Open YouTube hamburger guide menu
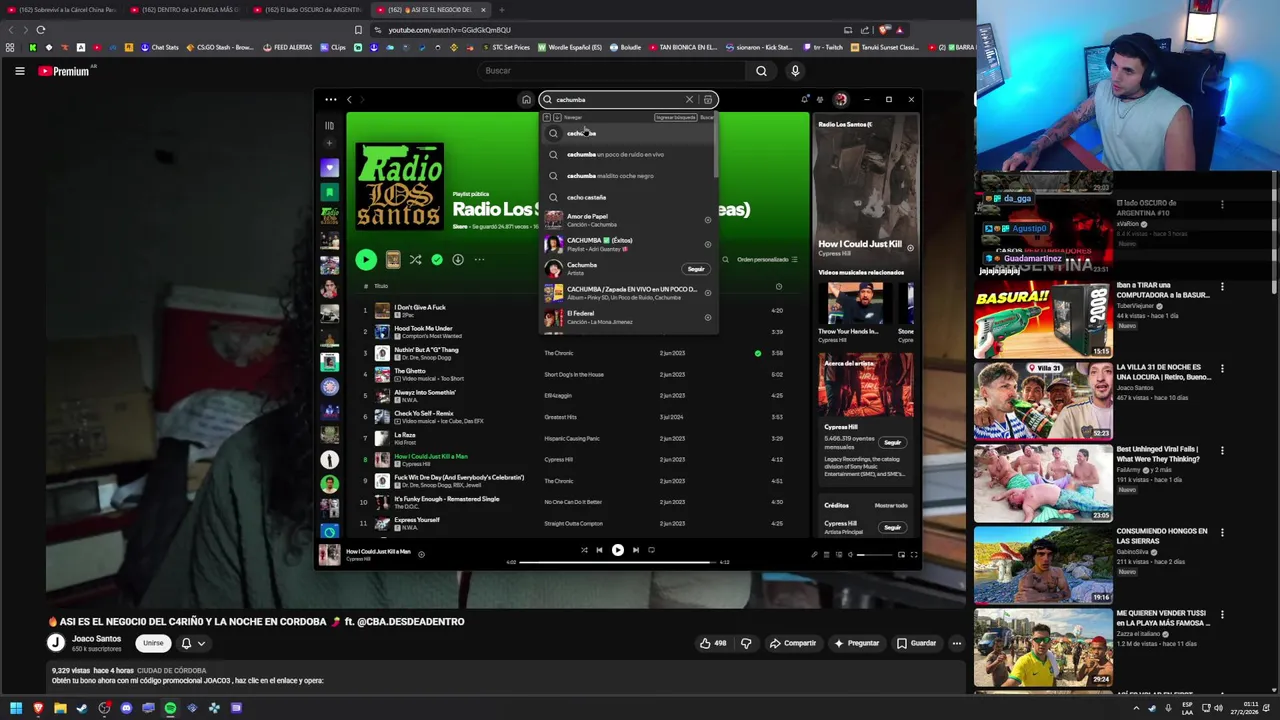1280x720 pixels. [x=19, y=71]
